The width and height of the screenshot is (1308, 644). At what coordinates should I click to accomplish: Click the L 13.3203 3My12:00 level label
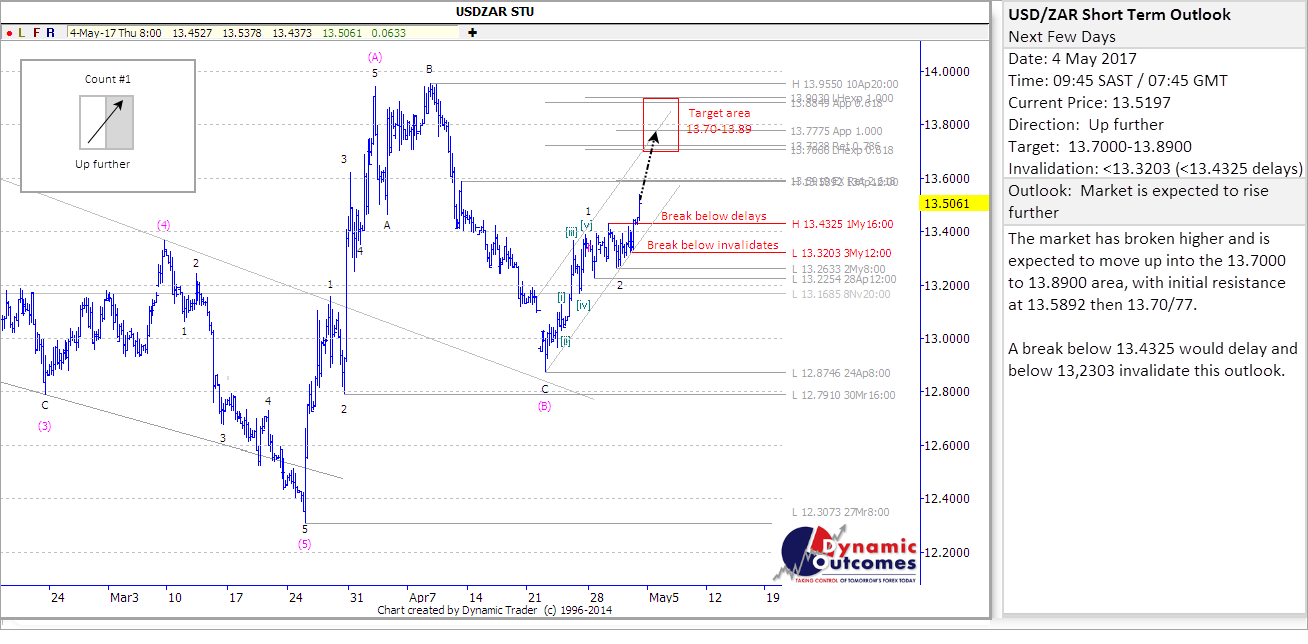(x=842, y=253)
